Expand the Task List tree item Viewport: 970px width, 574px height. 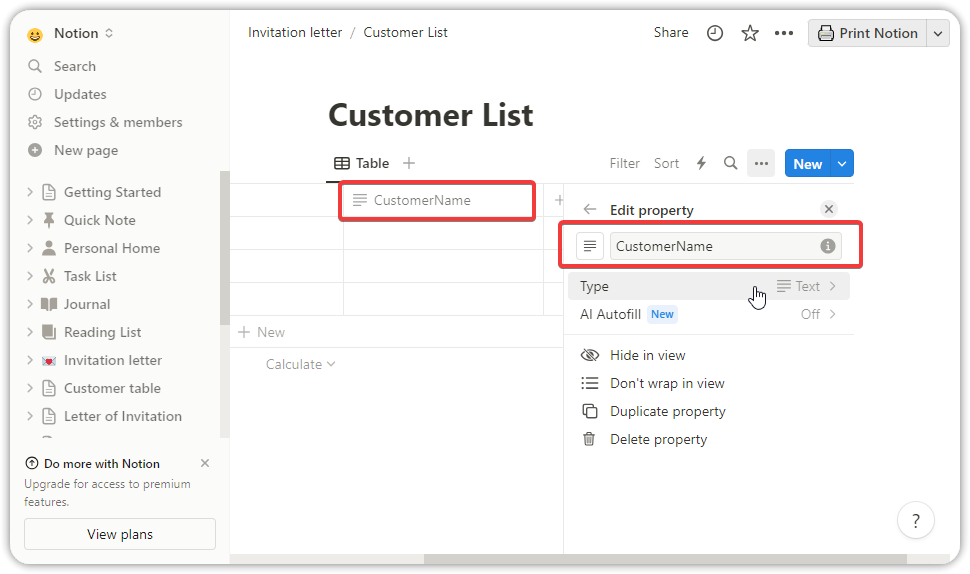point(30,276)
